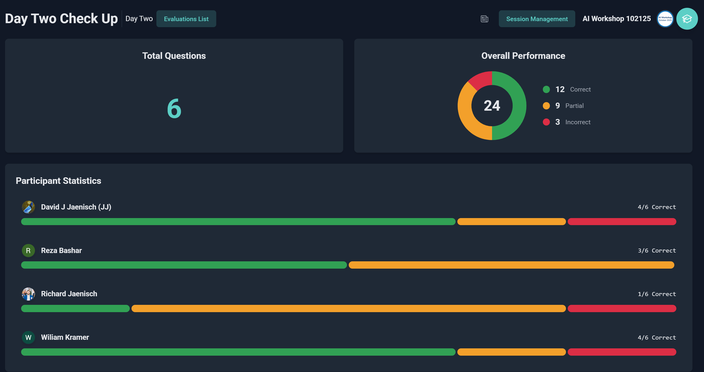Viewport: 704px width, 372px height.
Task: Click David J Jaenisch's 4/6 Correct score
Action: pyautogui.click(x=656, y=207)
